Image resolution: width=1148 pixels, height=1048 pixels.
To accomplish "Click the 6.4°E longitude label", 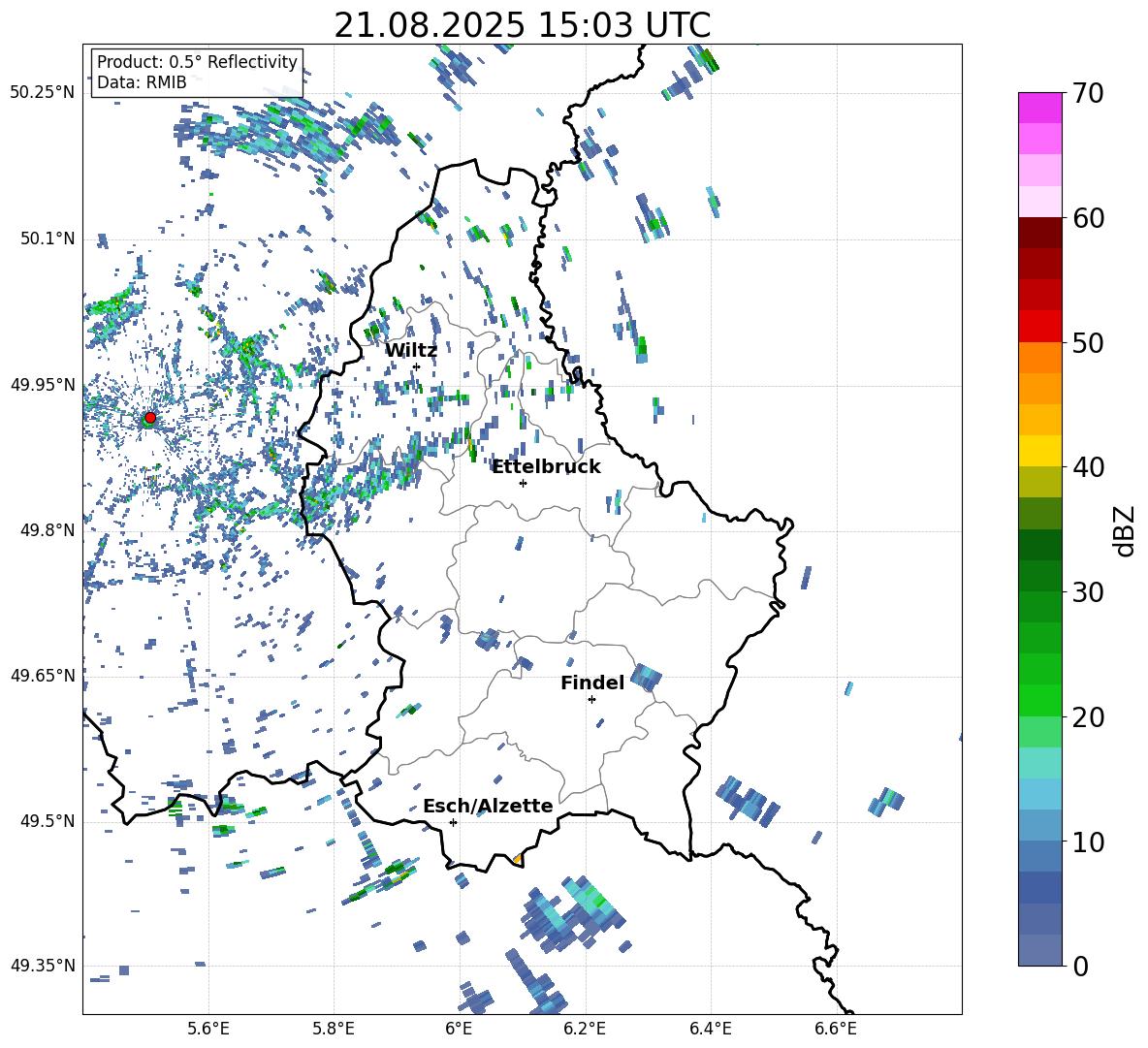I will [710, 1029].
